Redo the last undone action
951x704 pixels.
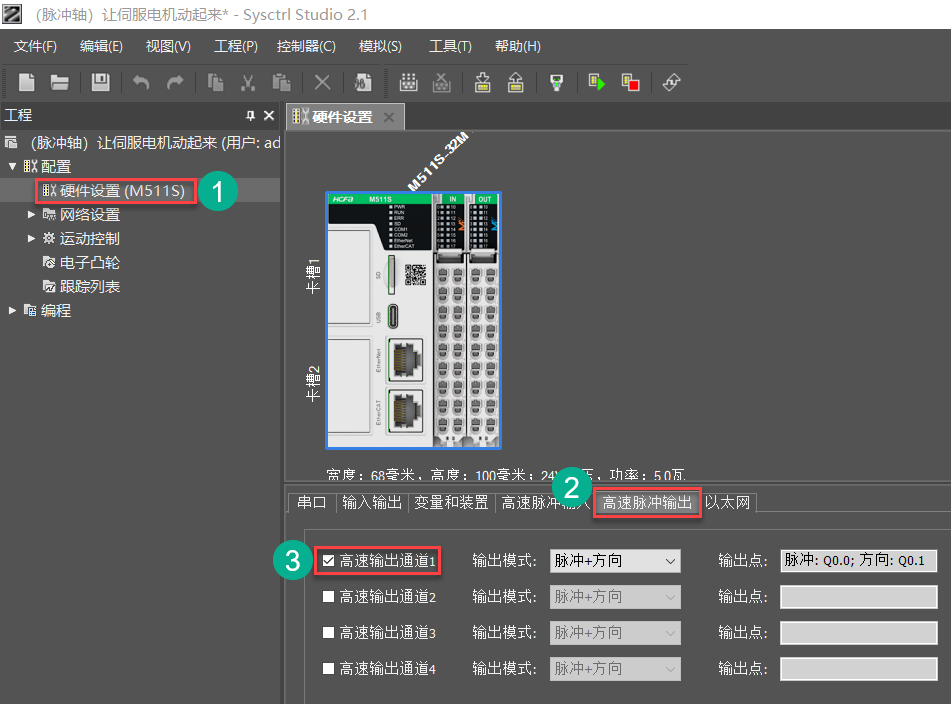(x=175, y=82)
